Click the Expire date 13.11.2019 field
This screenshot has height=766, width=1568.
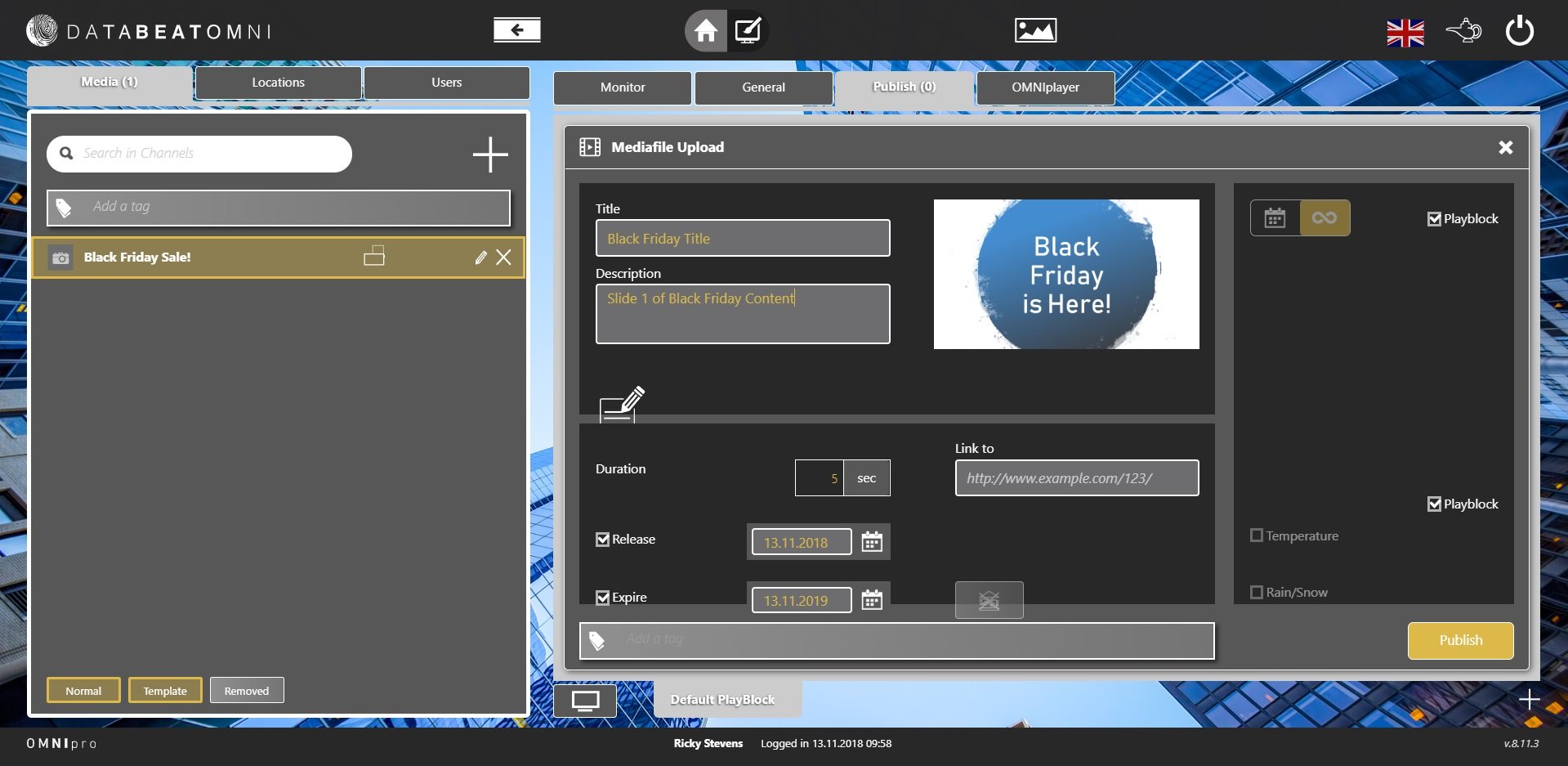click(x=802, y=600)
